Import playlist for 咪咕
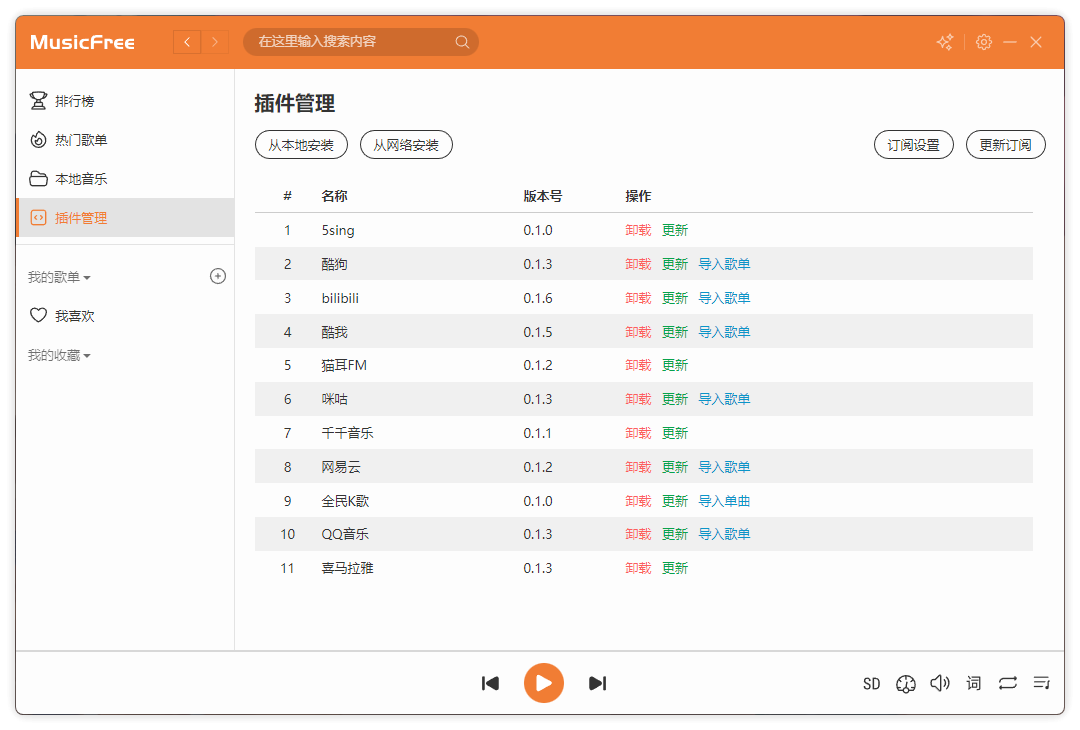Image resolution: width=1080 pixels, height=730 pixels. pyautogui.click(x=724, y=399)
